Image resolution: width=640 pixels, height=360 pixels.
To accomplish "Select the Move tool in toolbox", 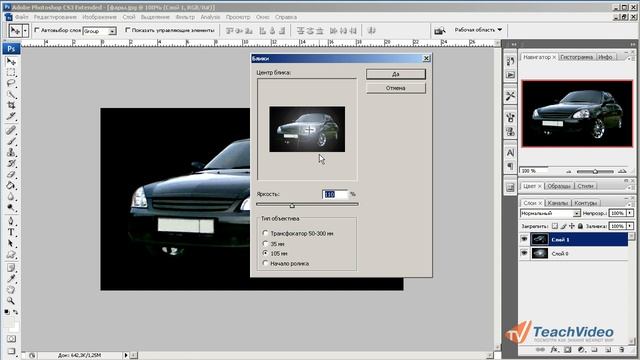I will point(11,62).
